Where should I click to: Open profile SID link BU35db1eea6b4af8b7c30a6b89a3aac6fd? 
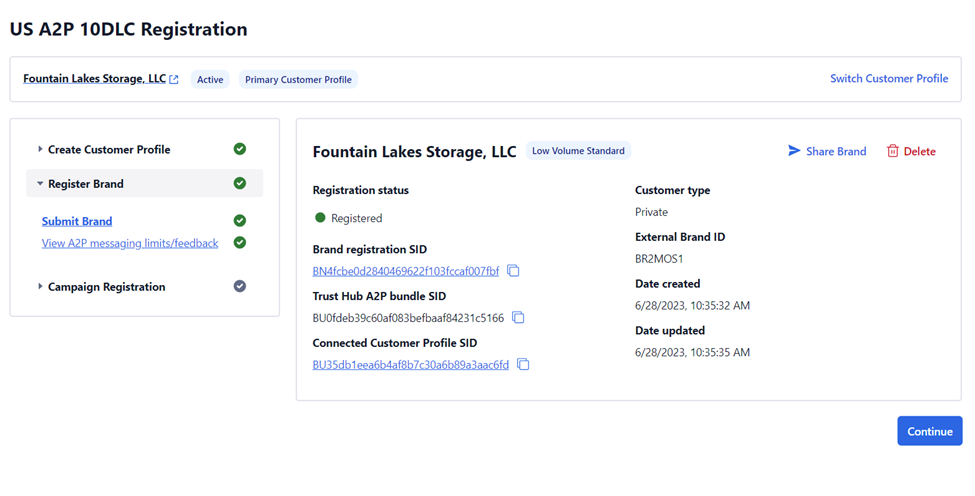point(410,365)
